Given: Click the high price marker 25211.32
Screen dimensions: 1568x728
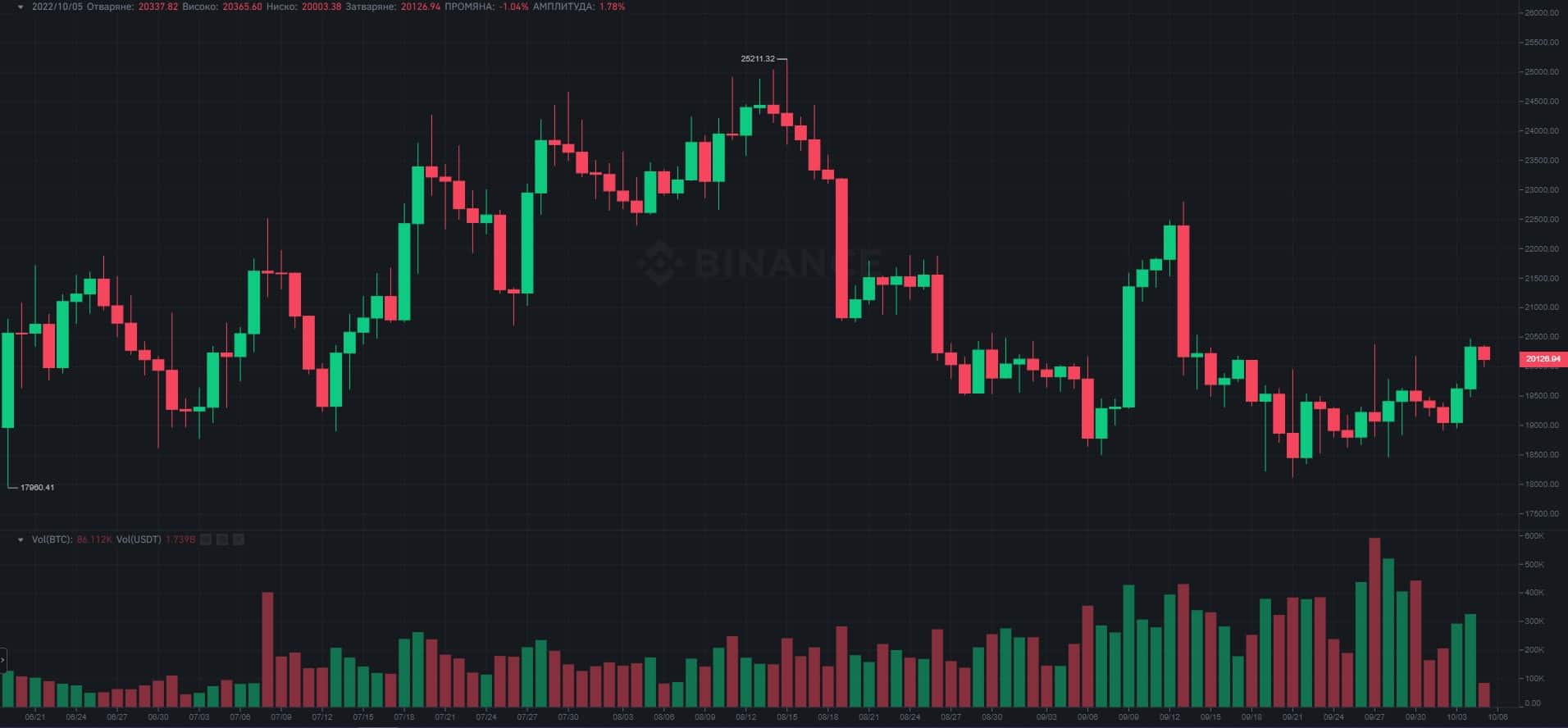Looking at the screenshot, I should pyautogui.click(x=759, y=58).
